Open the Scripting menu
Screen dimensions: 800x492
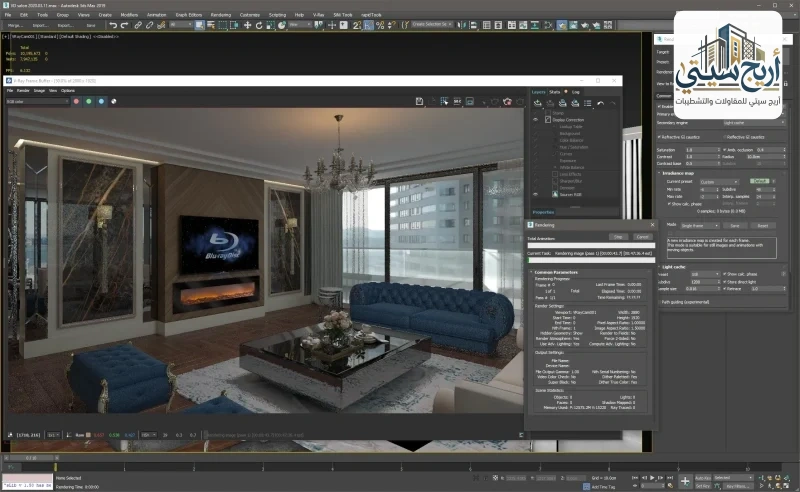point(278,15)
